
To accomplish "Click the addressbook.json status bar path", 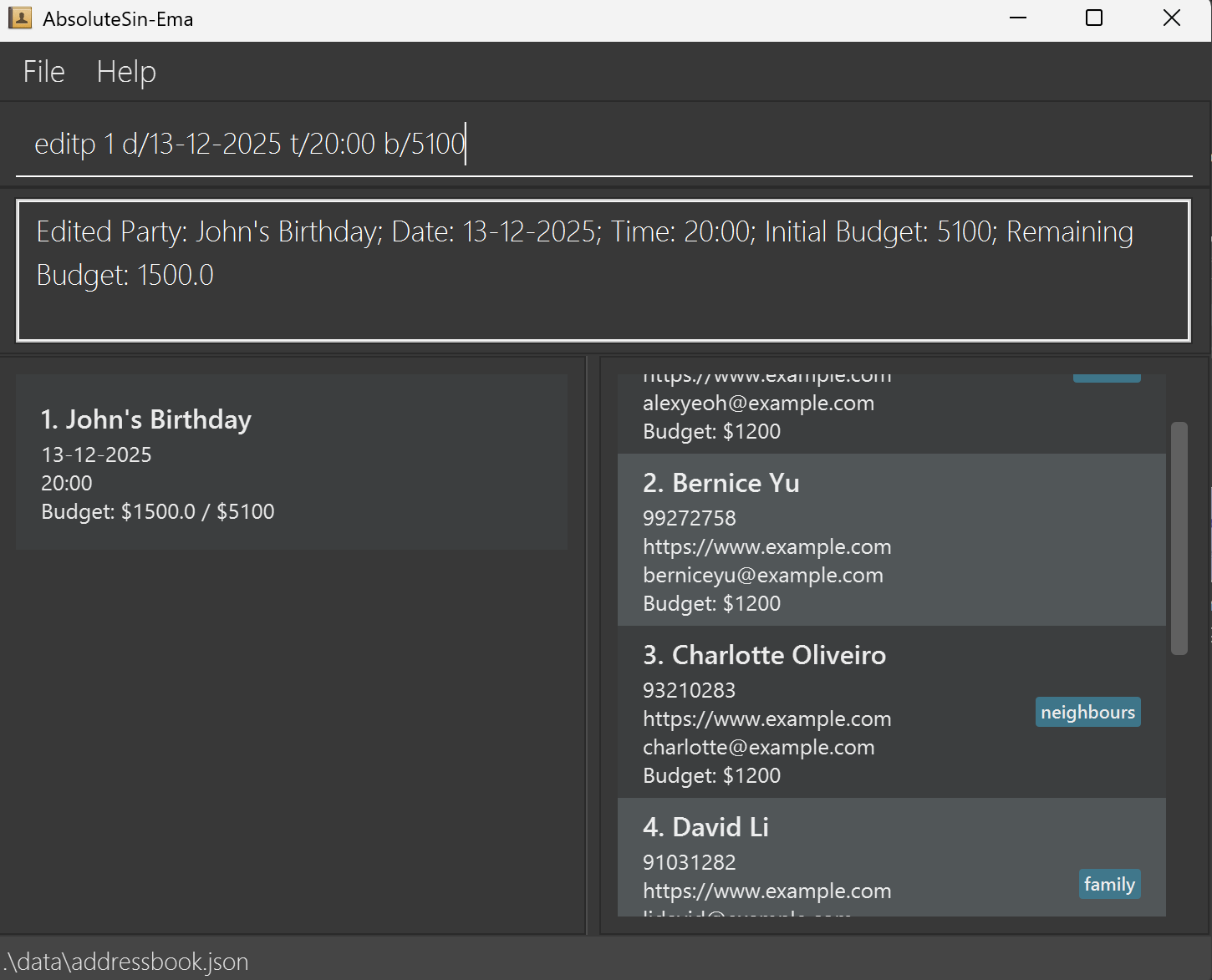I will point(124,961).
